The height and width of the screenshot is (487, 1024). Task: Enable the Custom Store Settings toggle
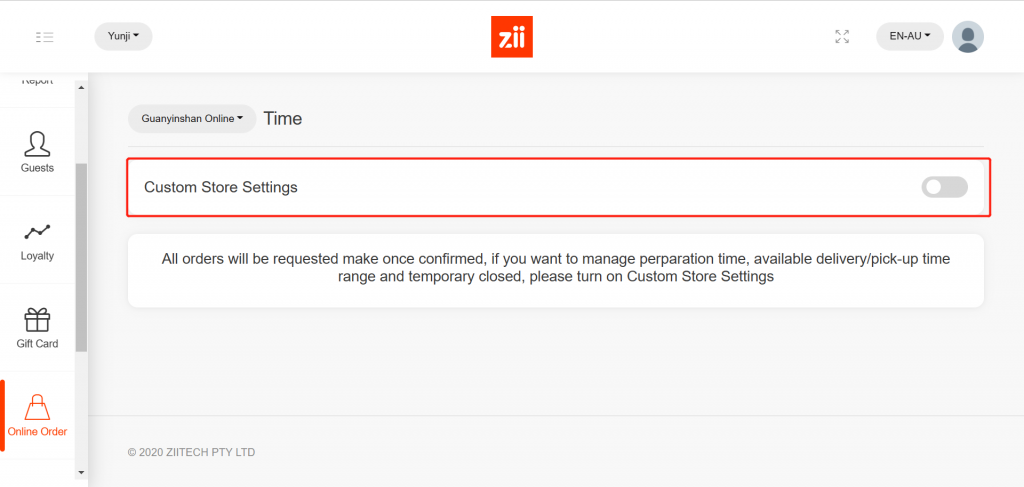pos(944,187)
